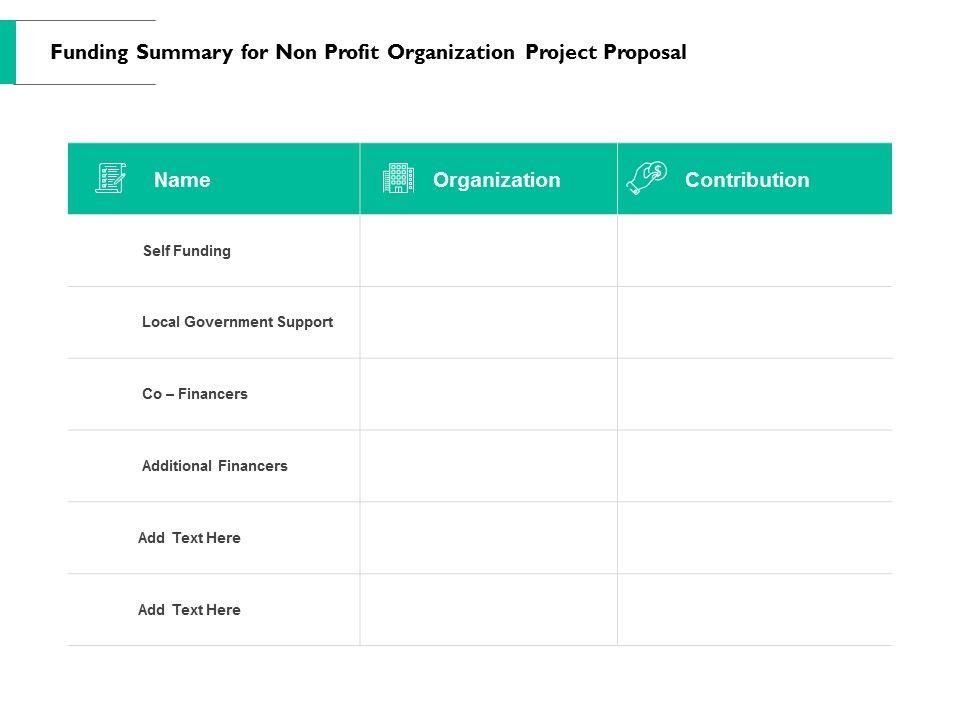Click the checklist icon beside Name

coord(110,179)
